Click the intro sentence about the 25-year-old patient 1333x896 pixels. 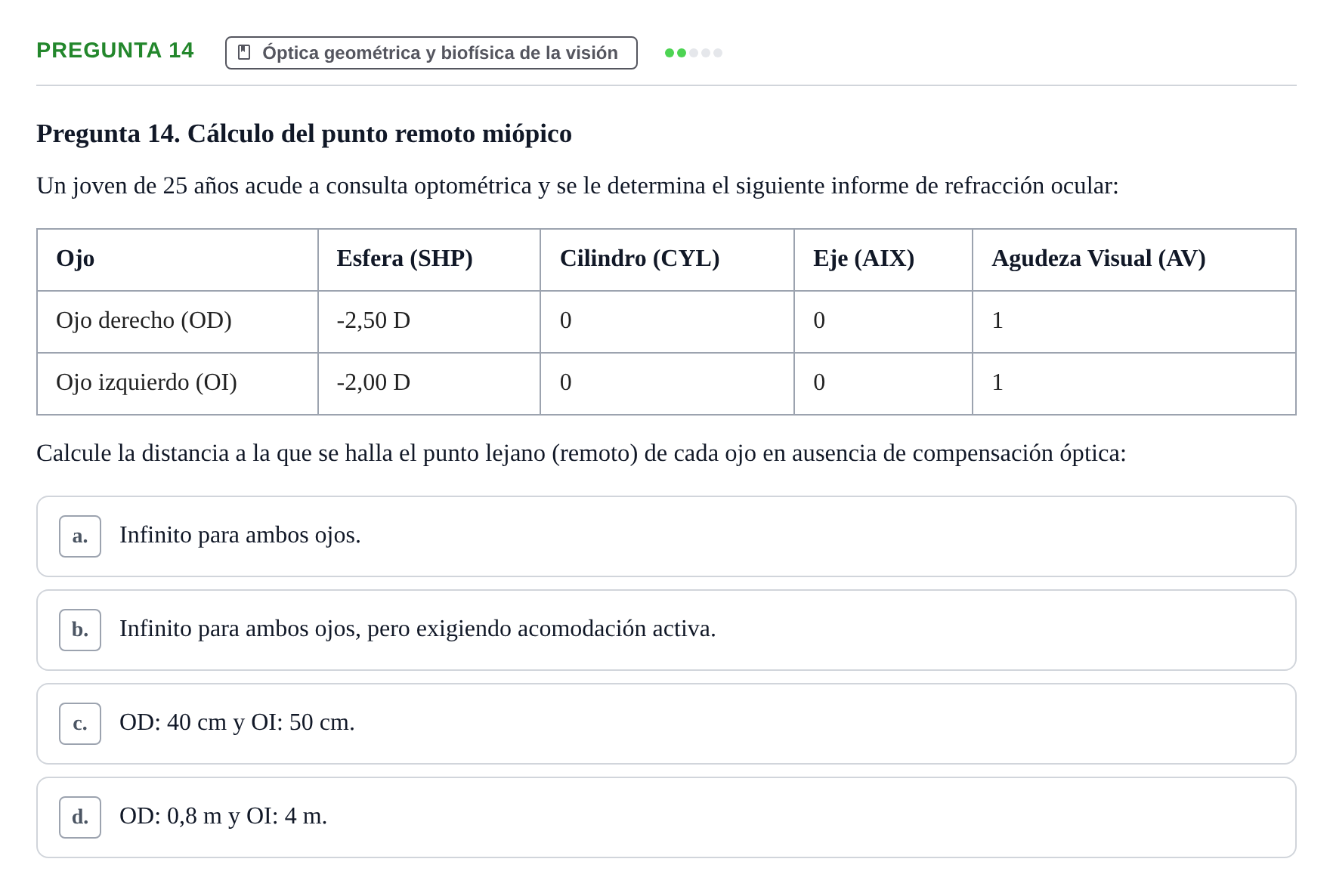pyautogui.click(x=577, y=186)
